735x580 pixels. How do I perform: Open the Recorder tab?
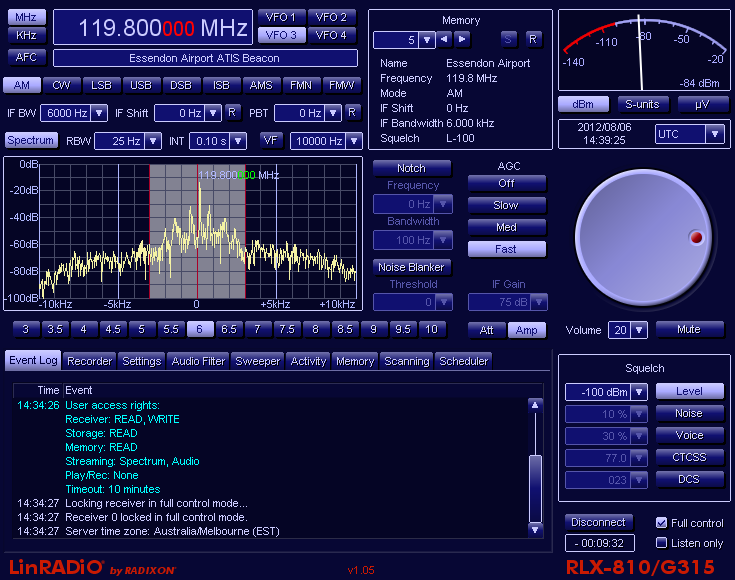pos(90,361)
